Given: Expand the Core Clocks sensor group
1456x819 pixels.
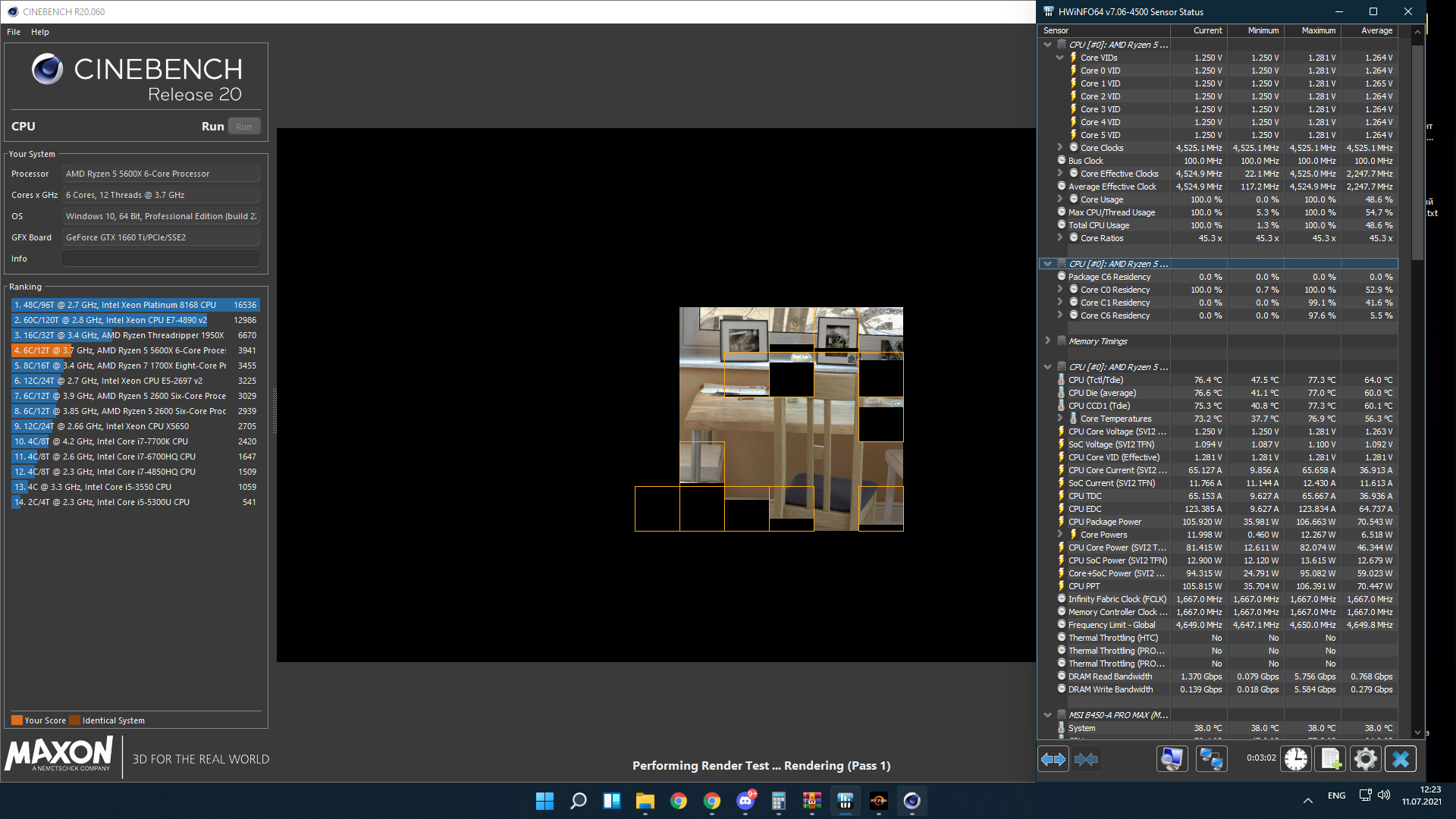Looking at the screenshot, I should tap(1060, 148).
